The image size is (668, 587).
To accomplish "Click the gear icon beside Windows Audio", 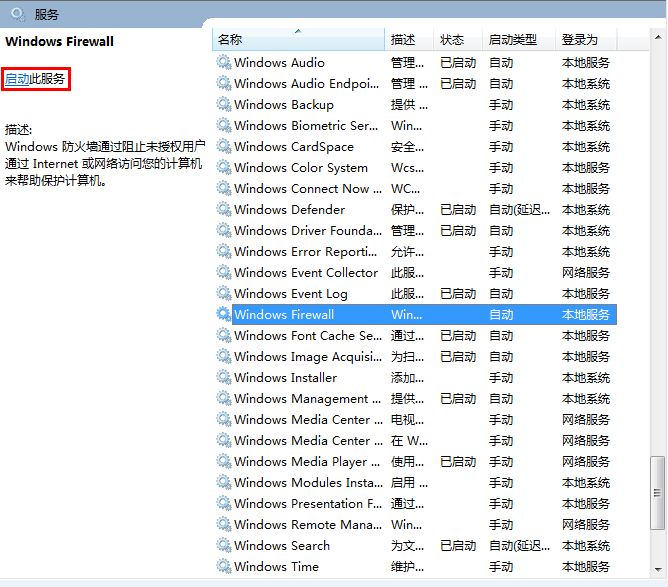I will [223, 62].
